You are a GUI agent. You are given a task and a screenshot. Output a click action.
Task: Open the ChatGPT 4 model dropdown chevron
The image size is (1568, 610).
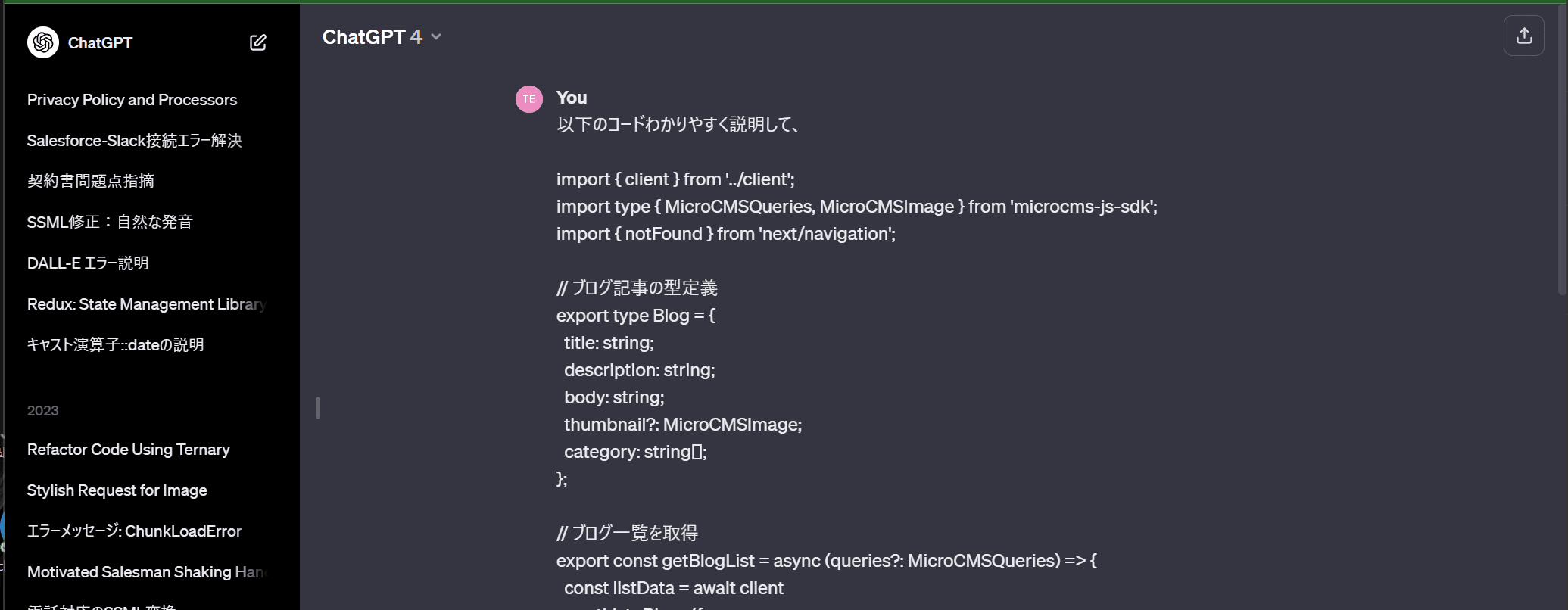click(436, 37)
